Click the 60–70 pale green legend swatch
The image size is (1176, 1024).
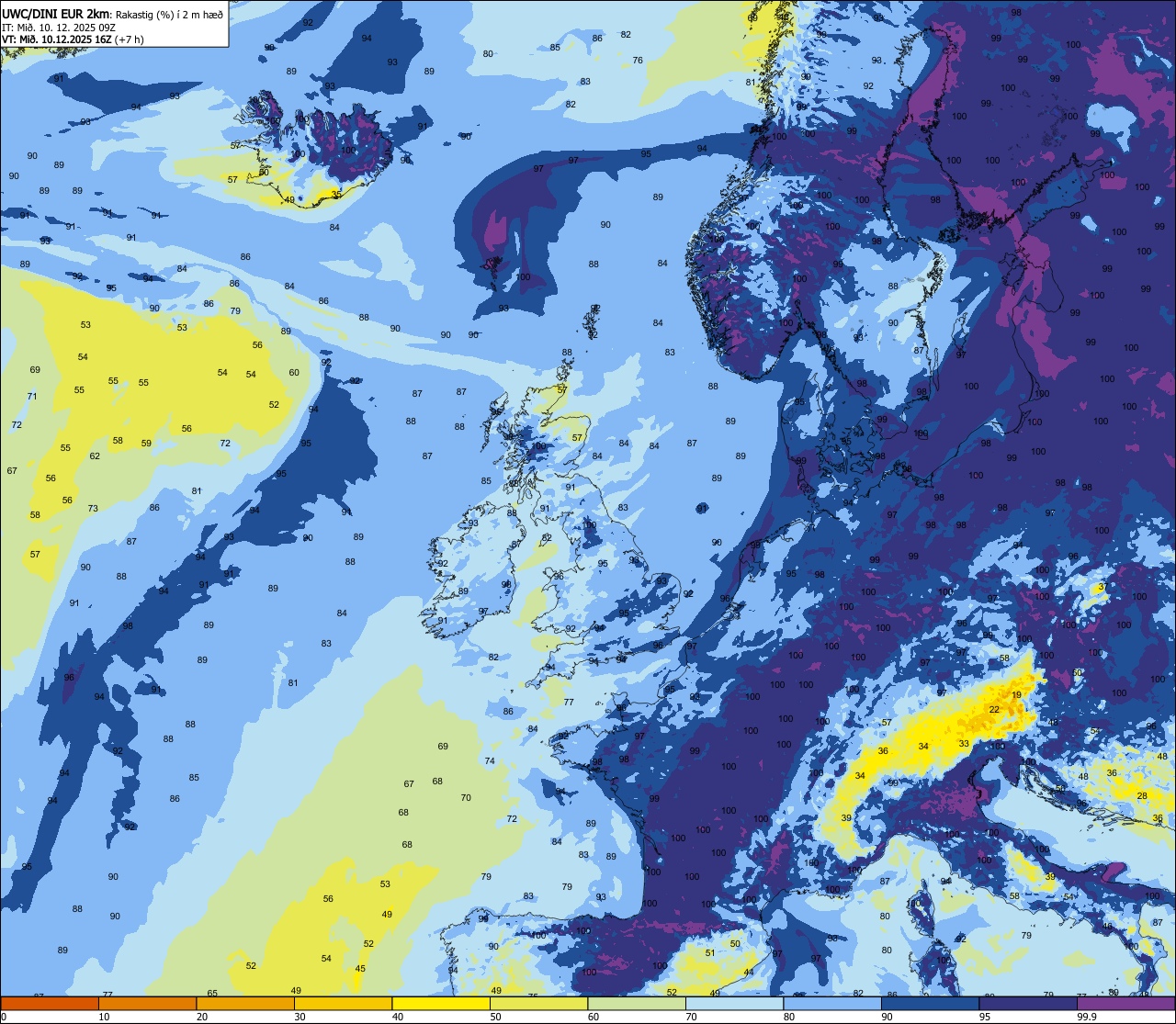click(637, 1003)
